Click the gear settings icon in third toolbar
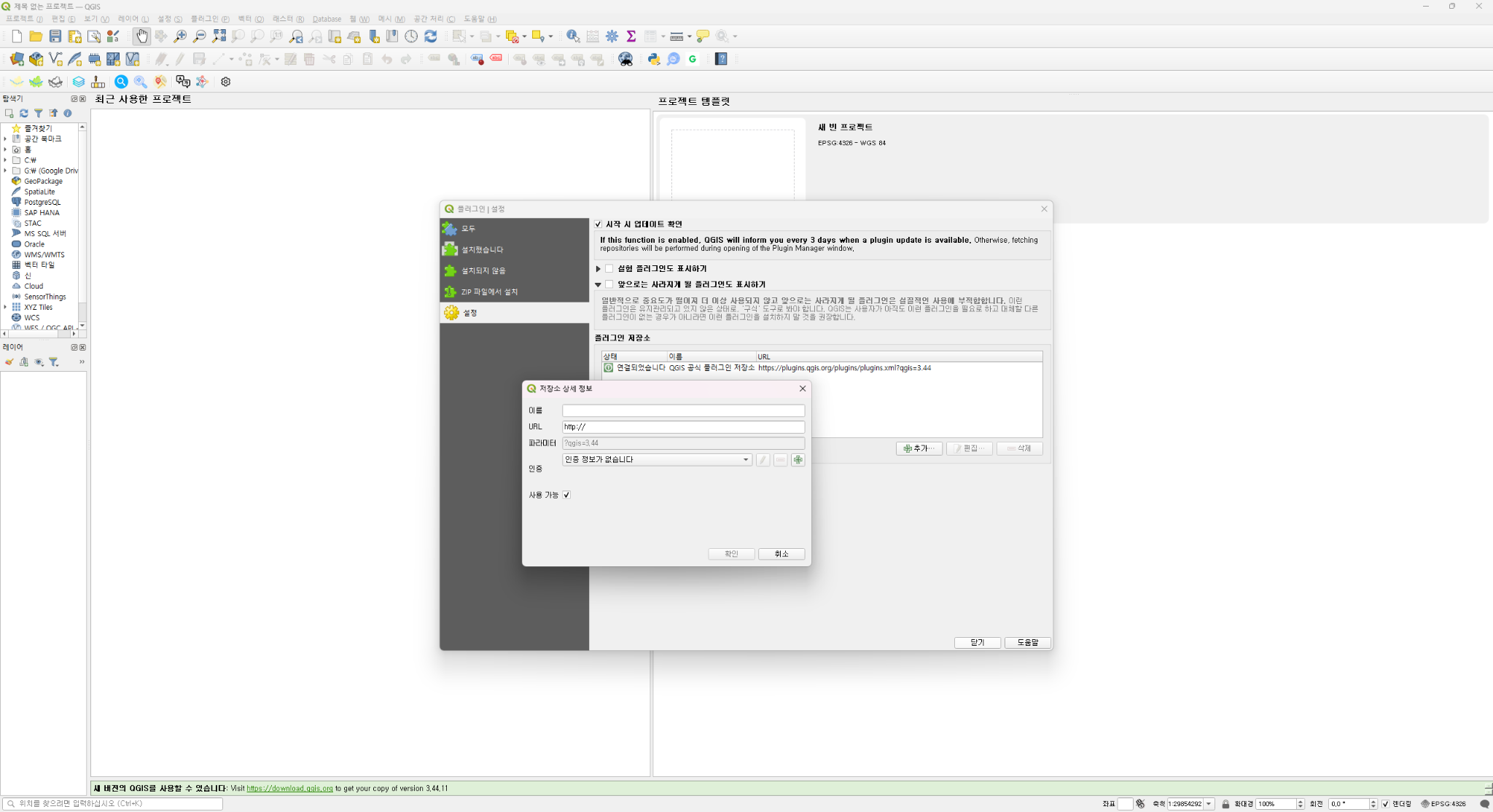The image size is (1493, 812). [x=226, y=82]
